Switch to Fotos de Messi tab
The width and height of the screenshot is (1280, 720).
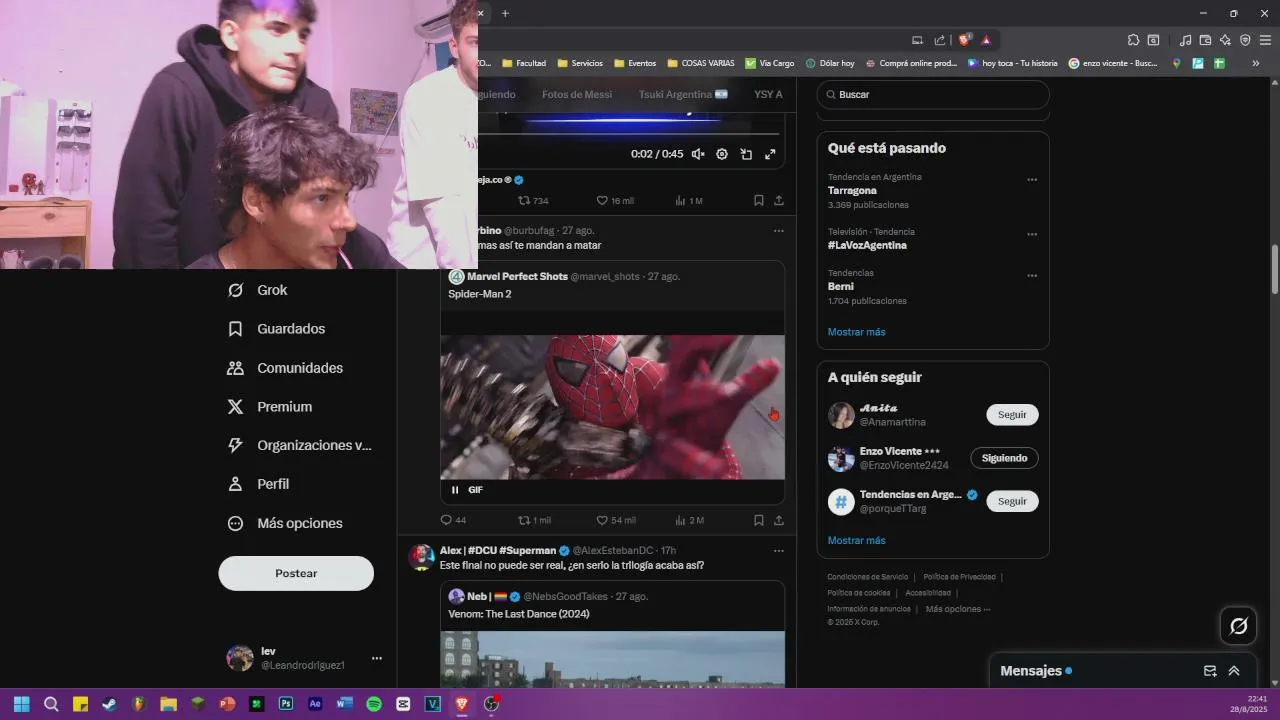click(x=577, y=94)
